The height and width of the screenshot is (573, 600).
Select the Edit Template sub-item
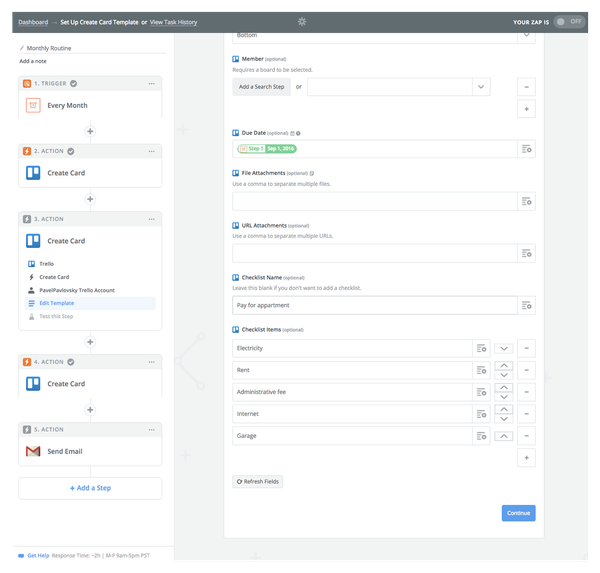(90, 303)
